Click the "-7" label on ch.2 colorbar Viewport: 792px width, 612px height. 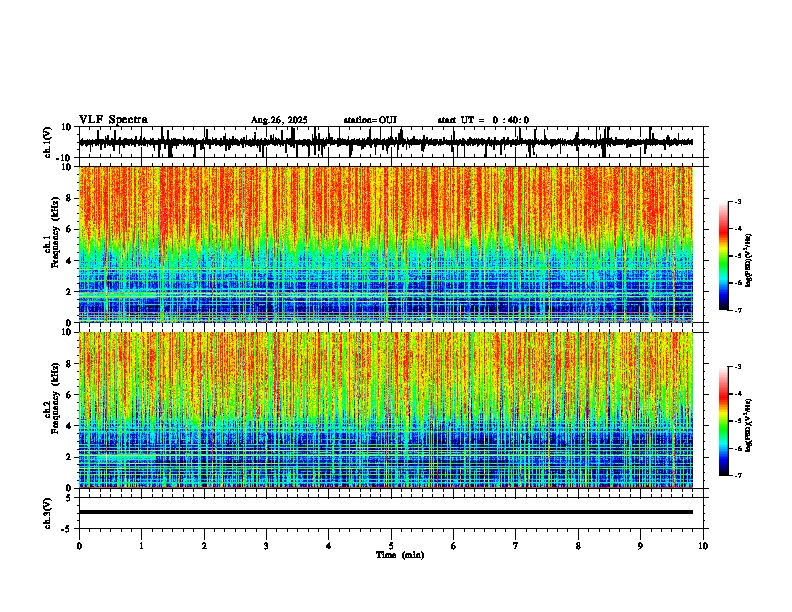click(737, 475)
